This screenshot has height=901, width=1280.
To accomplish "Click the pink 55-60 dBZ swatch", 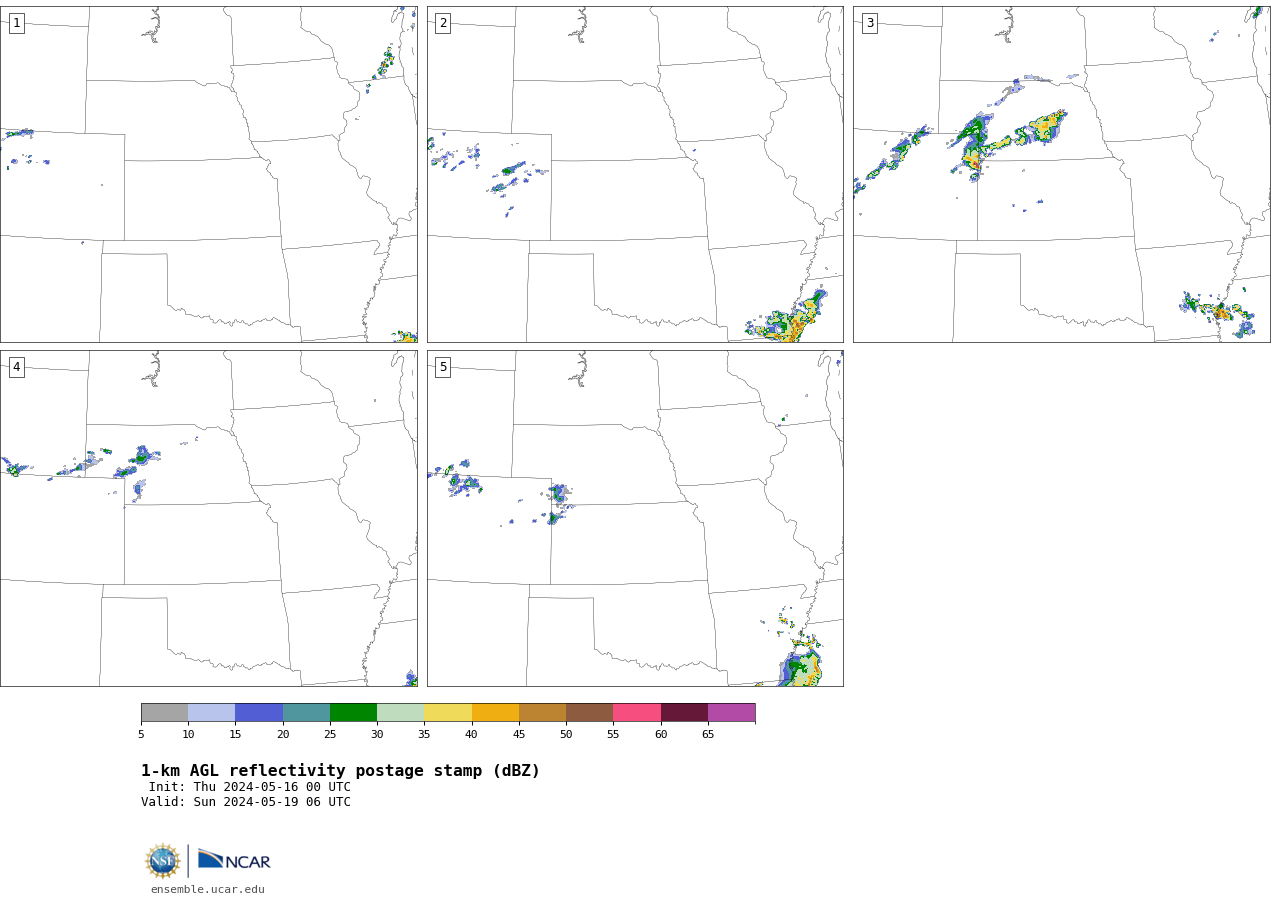I will 637,712.
